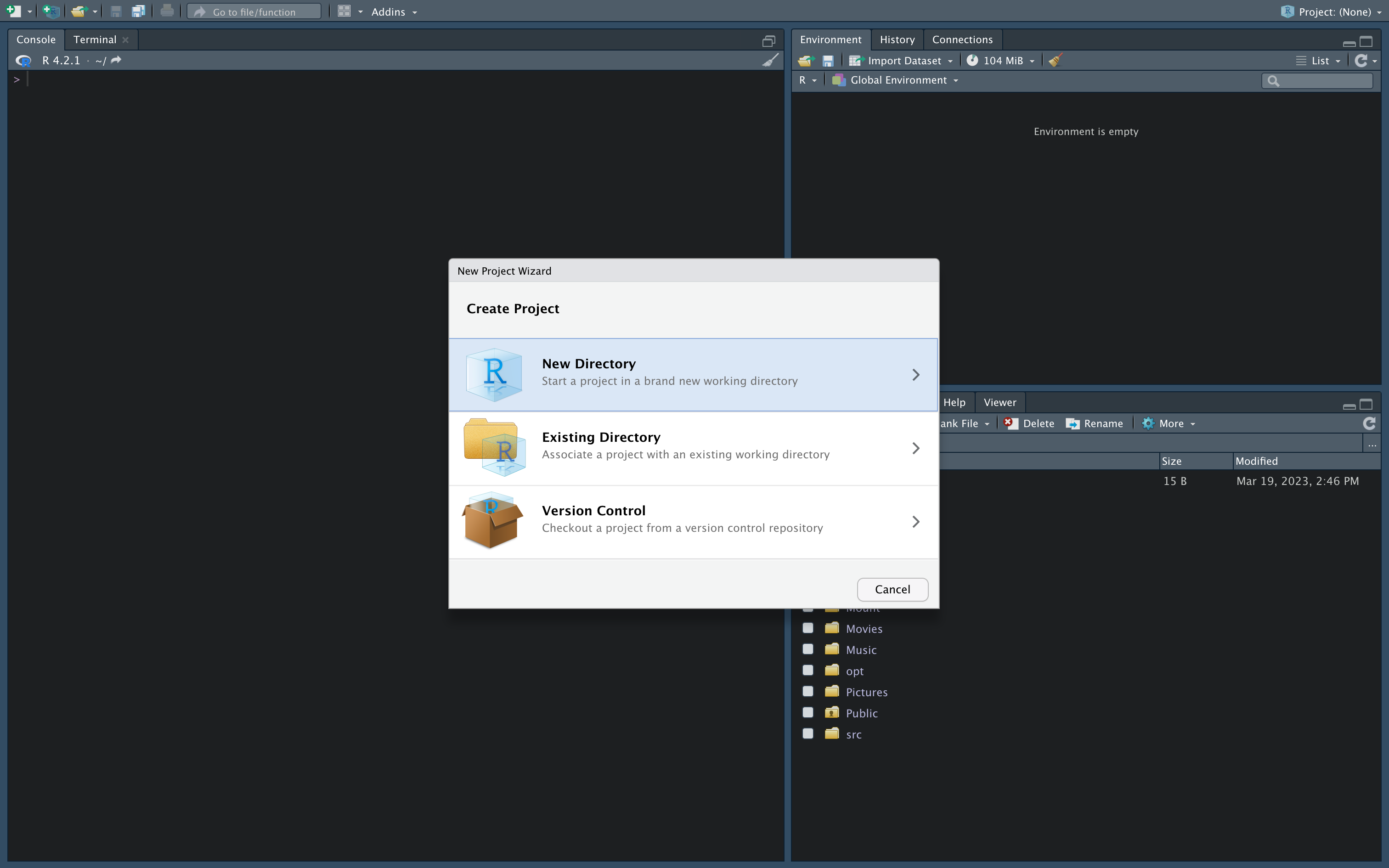Open the Public folder

click(862, 714)
